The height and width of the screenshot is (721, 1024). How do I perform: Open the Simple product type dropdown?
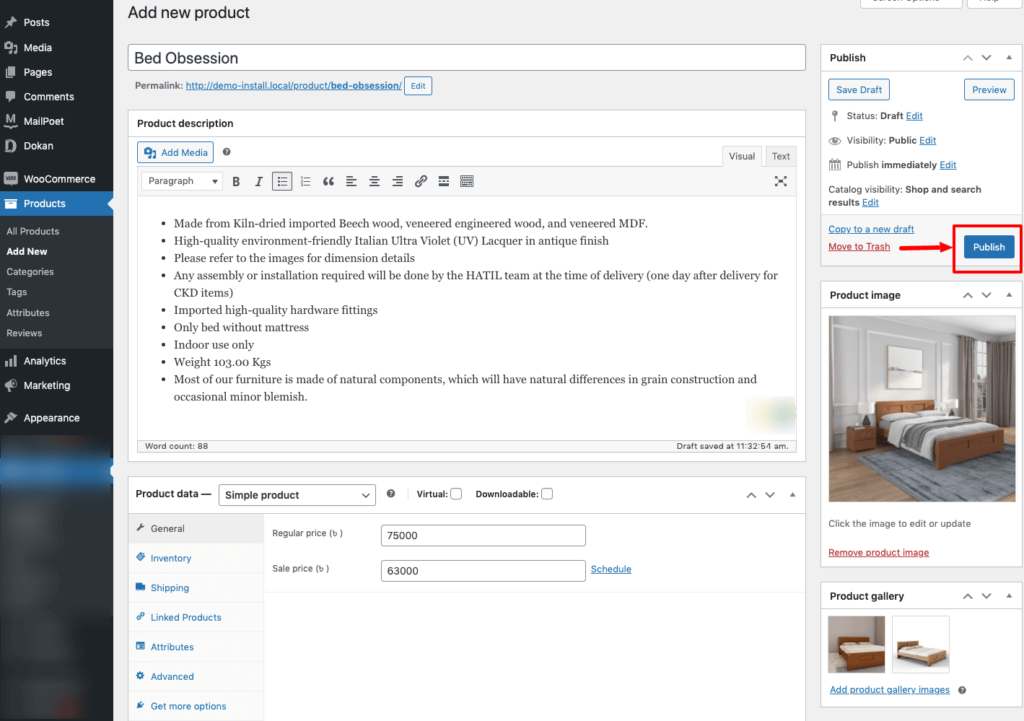click(x=297, y=495)
